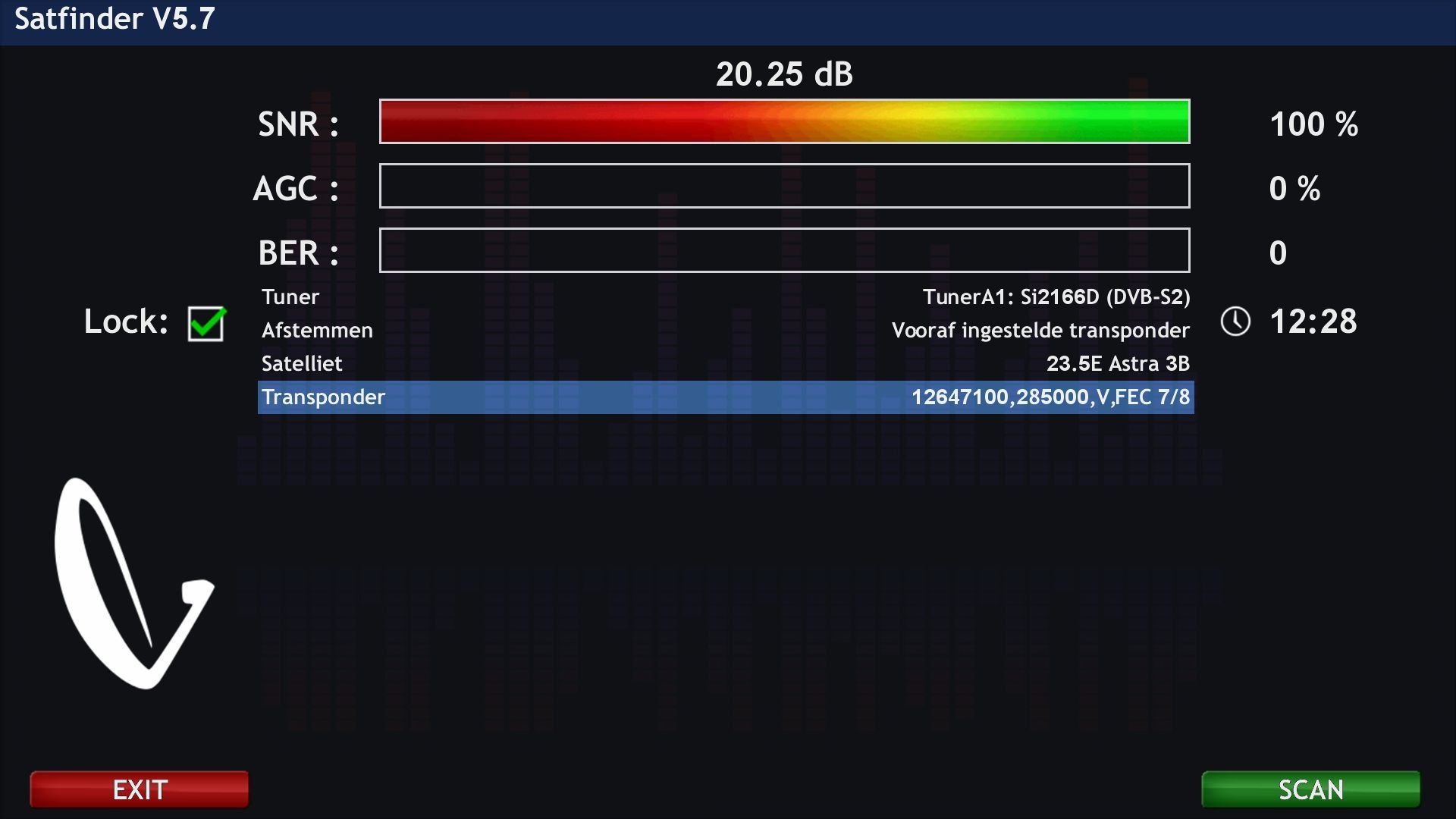Change the 23.5E Astra 3B value

pos(1118,364)
